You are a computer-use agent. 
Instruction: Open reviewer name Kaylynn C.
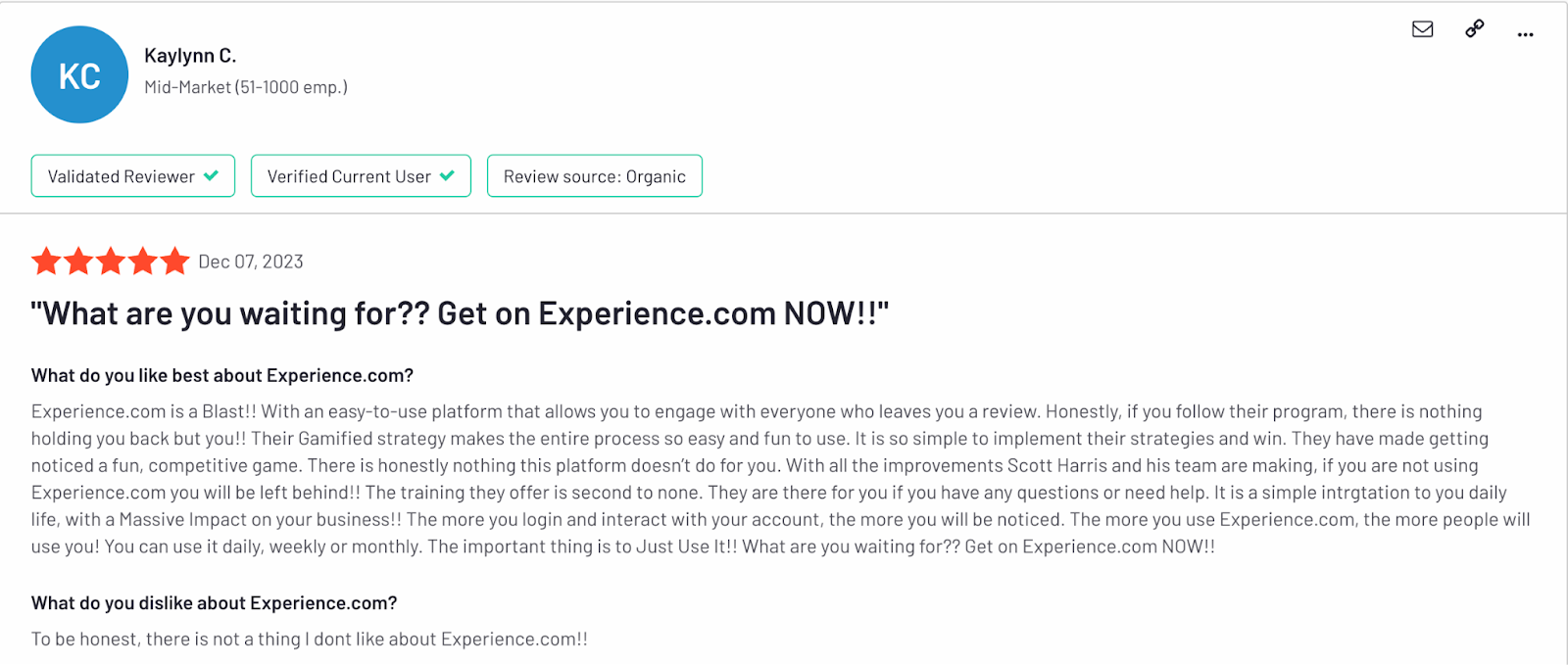[190, 56]
